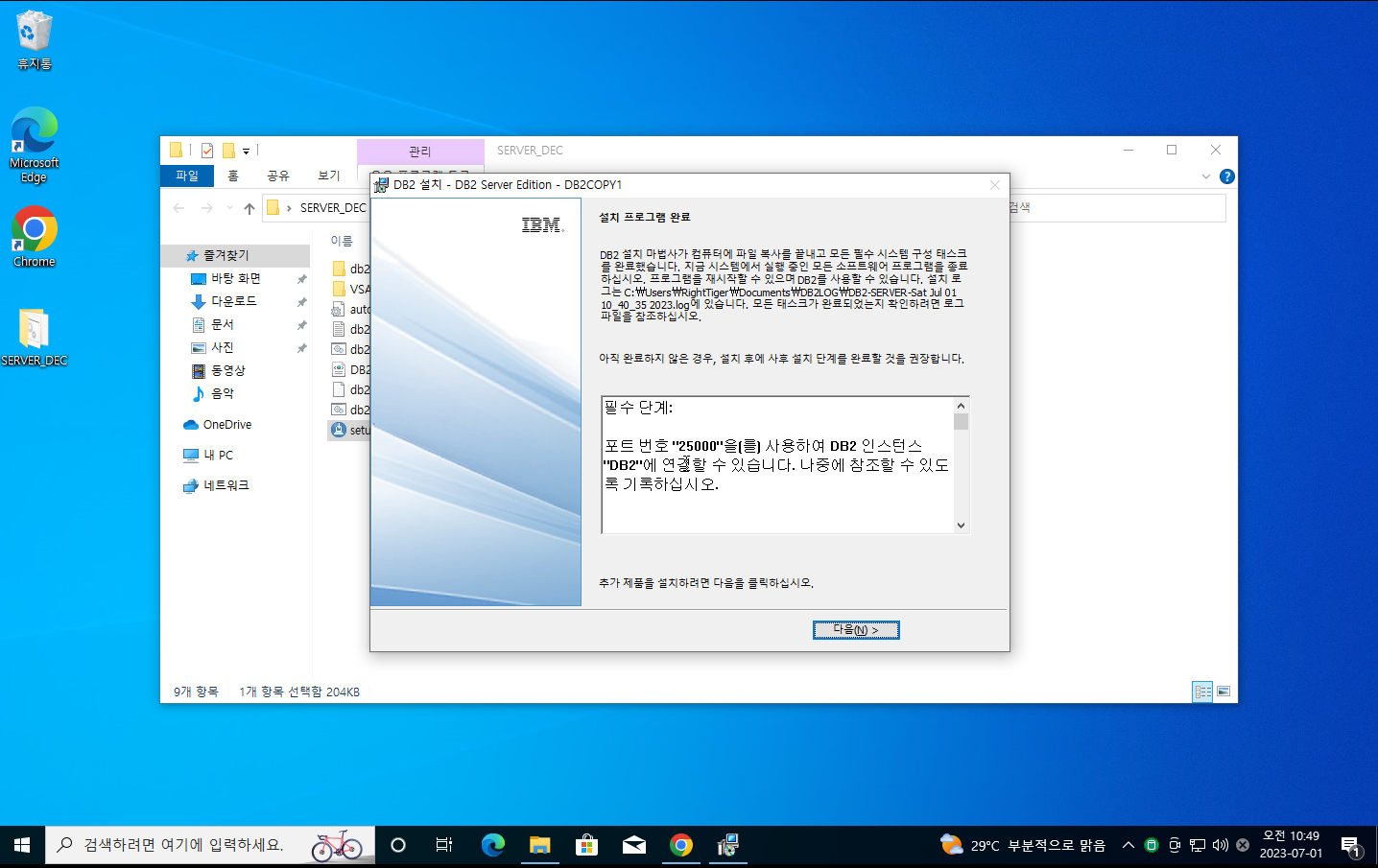
Task: Click inside the 필수 단계 text box
Action: click(777, 464)
